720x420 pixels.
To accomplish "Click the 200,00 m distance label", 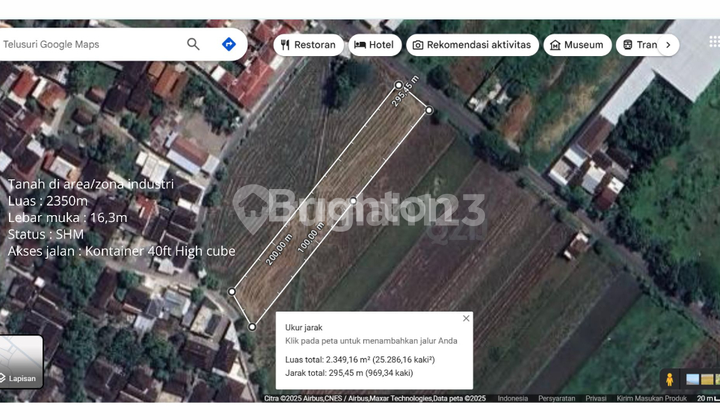I will (x=279, y=249).
